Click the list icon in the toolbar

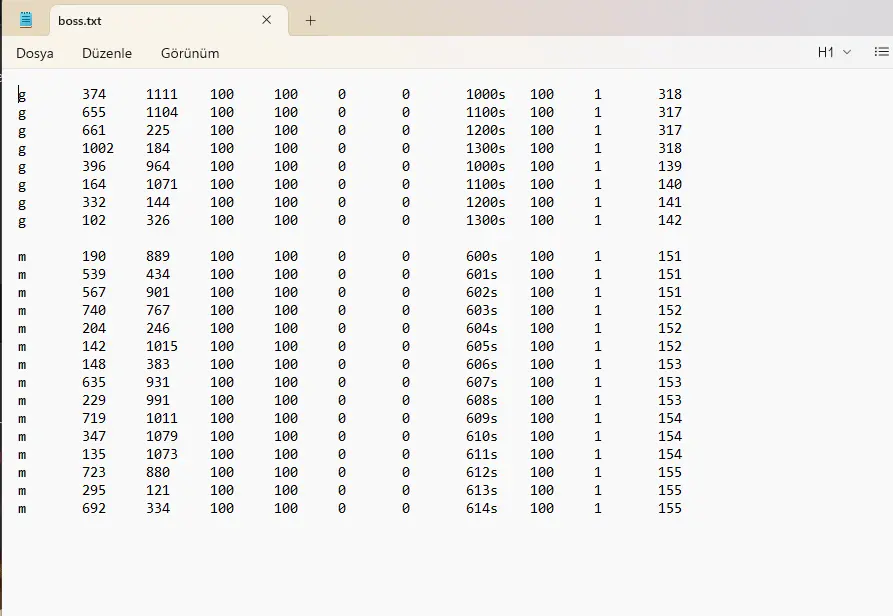[882, 52]
